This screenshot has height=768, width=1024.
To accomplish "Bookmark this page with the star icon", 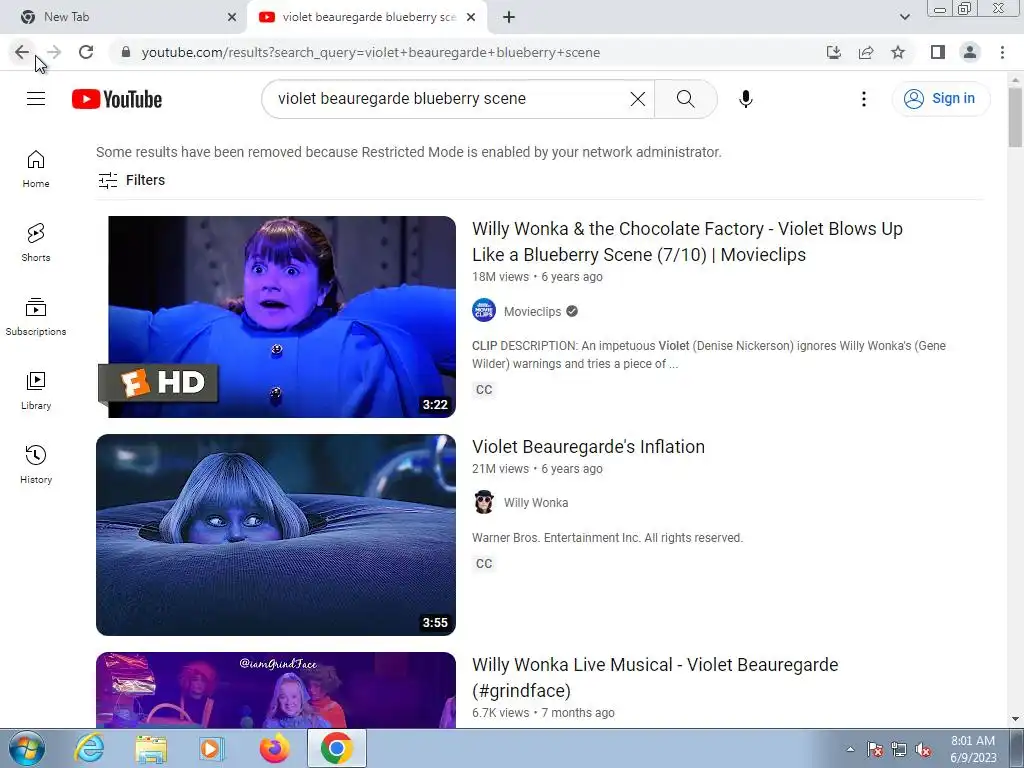I will pyautogui.click(x=898, y=52).
